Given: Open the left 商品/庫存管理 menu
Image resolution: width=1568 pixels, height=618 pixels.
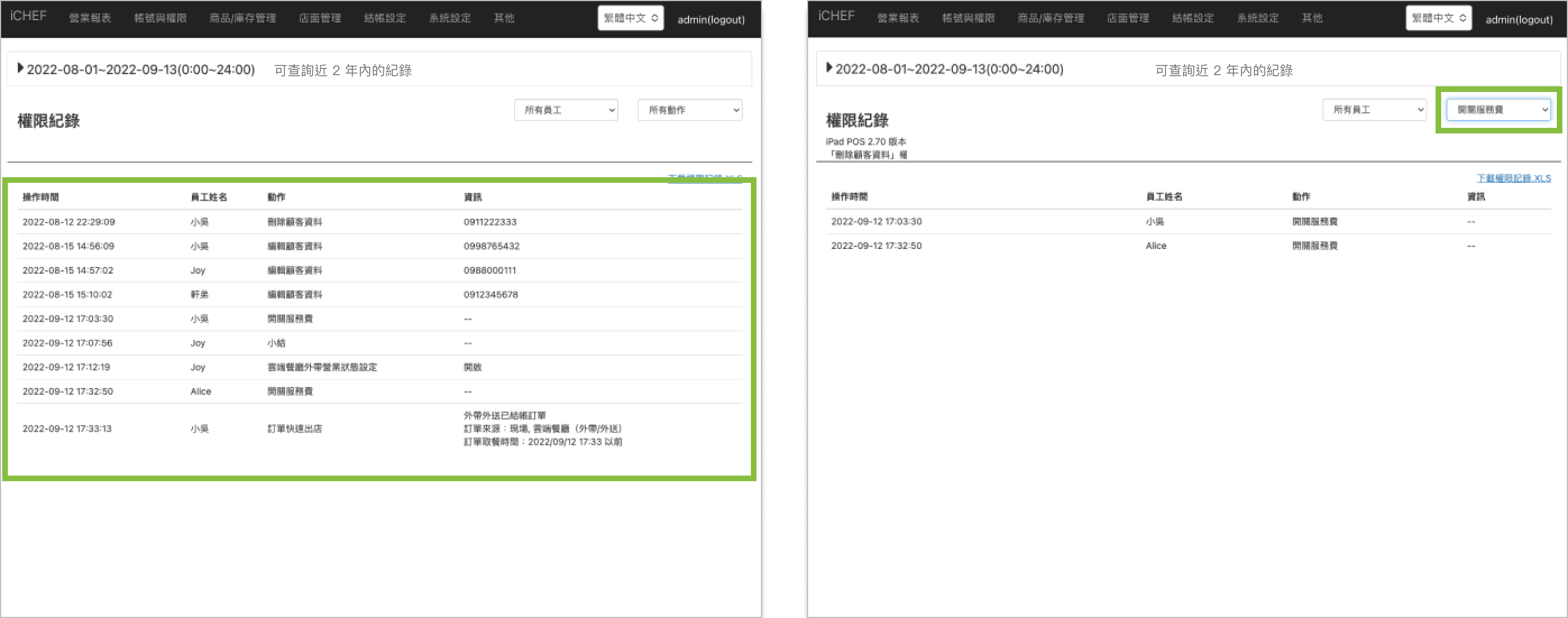Looking at the screenshot, I should point(243,19).
